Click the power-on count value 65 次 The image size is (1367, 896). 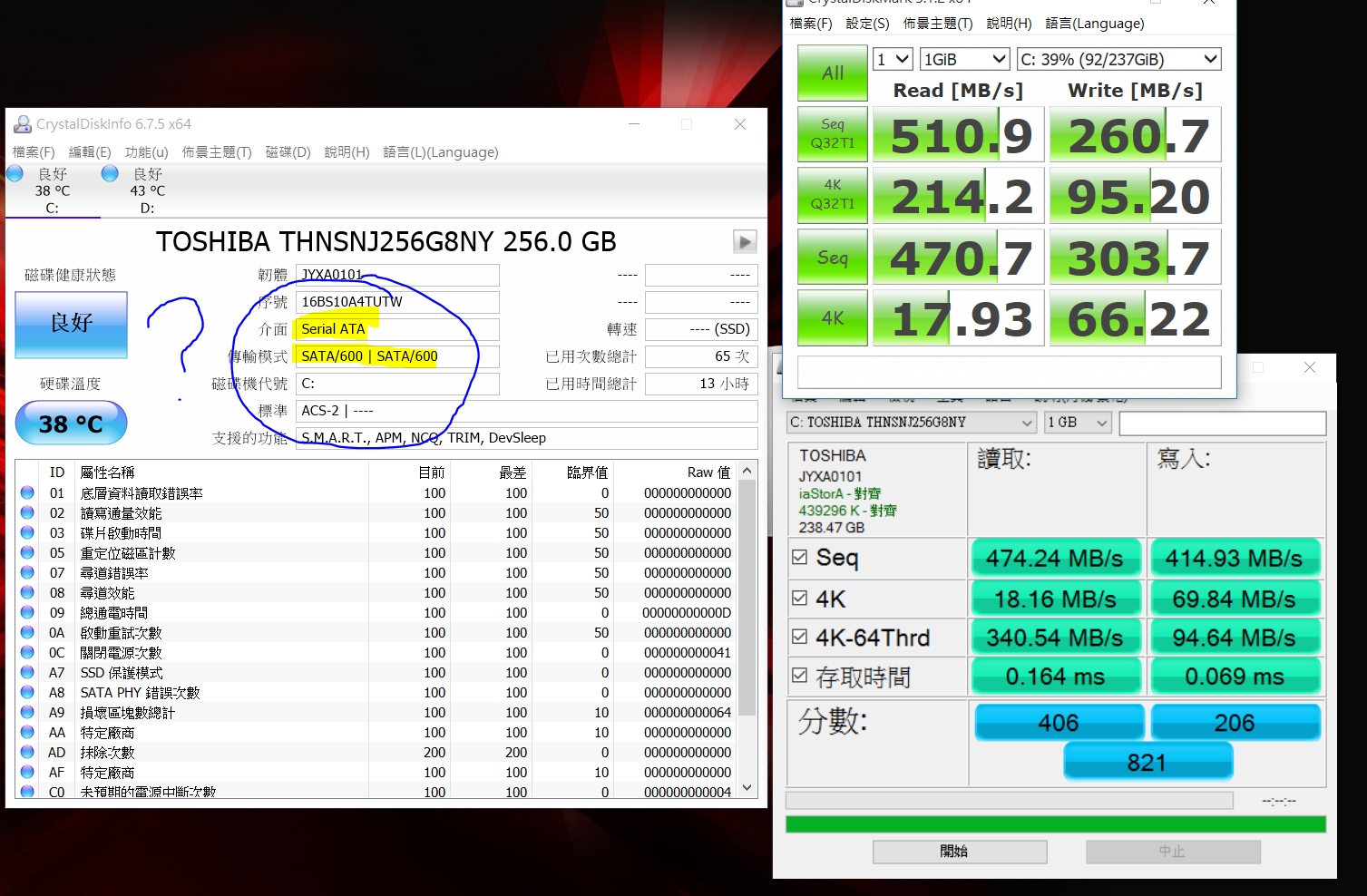701,356
